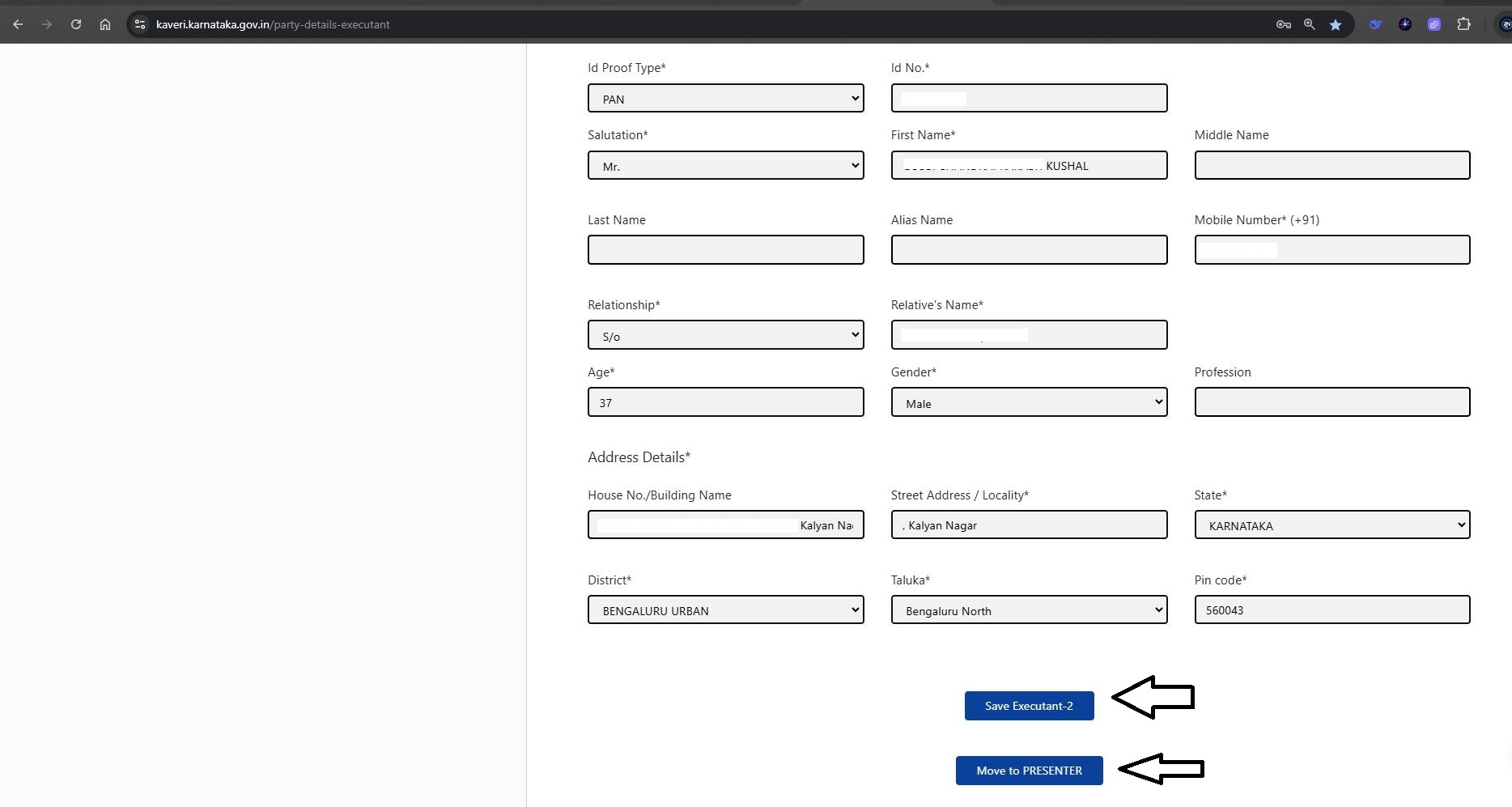The image size is (1512, 807).
Task: Click the Move to PRESENTER button
Action: [x=1029, y=771]
